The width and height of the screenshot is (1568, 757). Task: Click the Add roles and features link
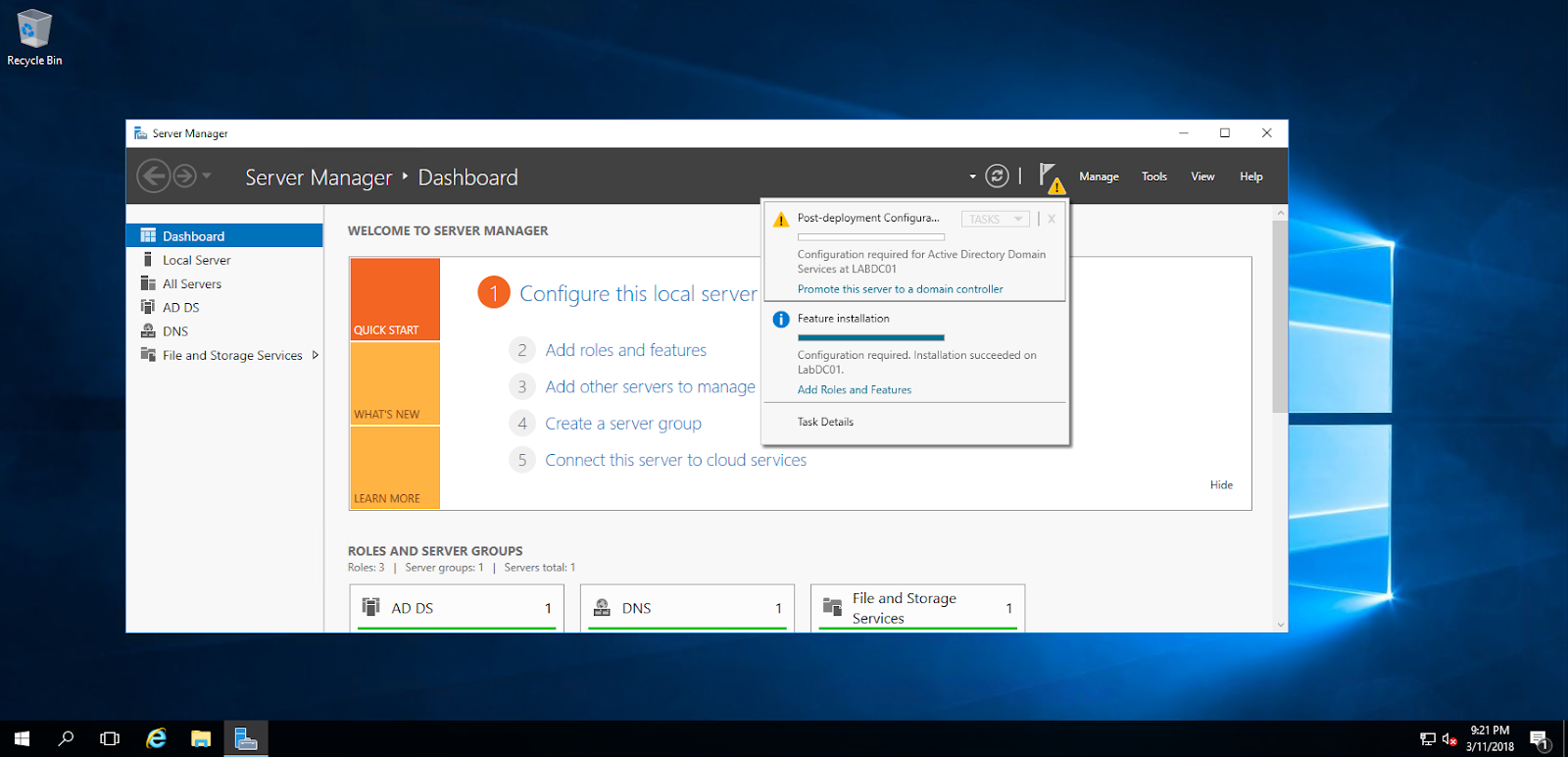click(x=625, y=350)
